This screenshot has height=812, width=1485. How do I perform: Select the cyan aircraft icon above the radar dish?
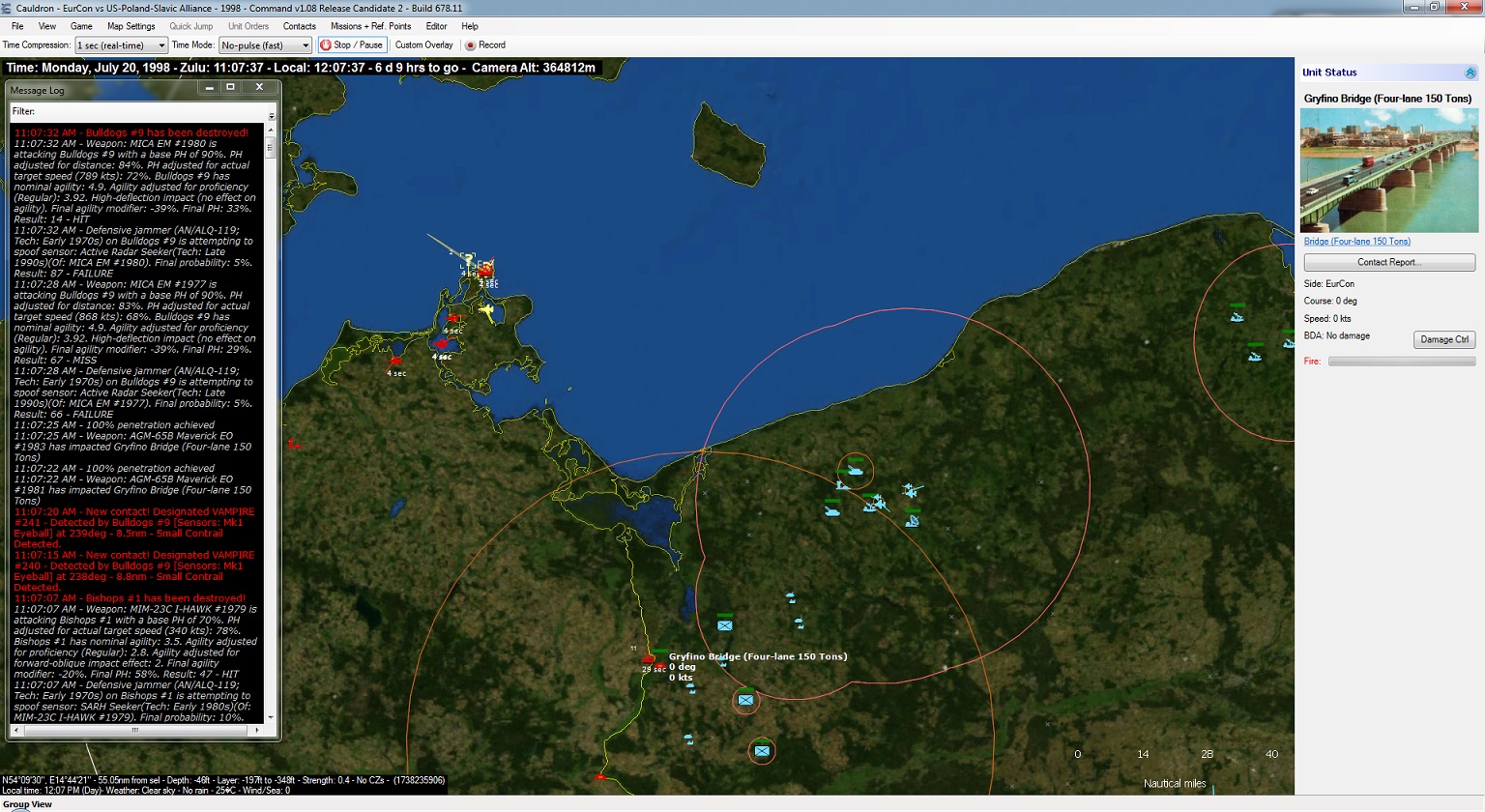tap(910, 490)
